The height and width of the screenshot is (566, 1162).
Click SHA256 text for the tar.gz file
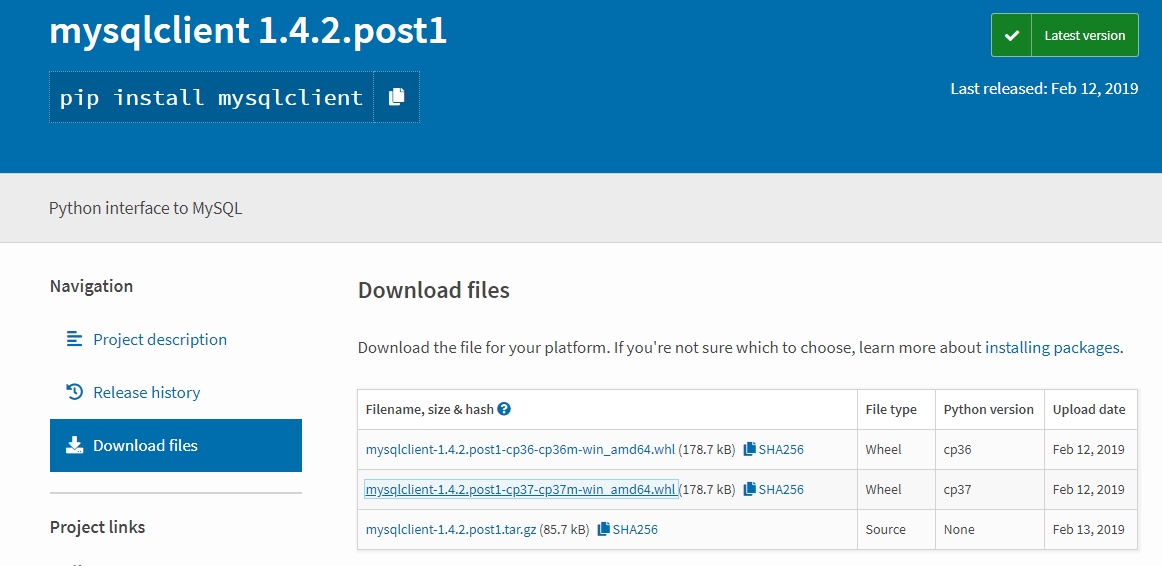click(x=635, y=530)
